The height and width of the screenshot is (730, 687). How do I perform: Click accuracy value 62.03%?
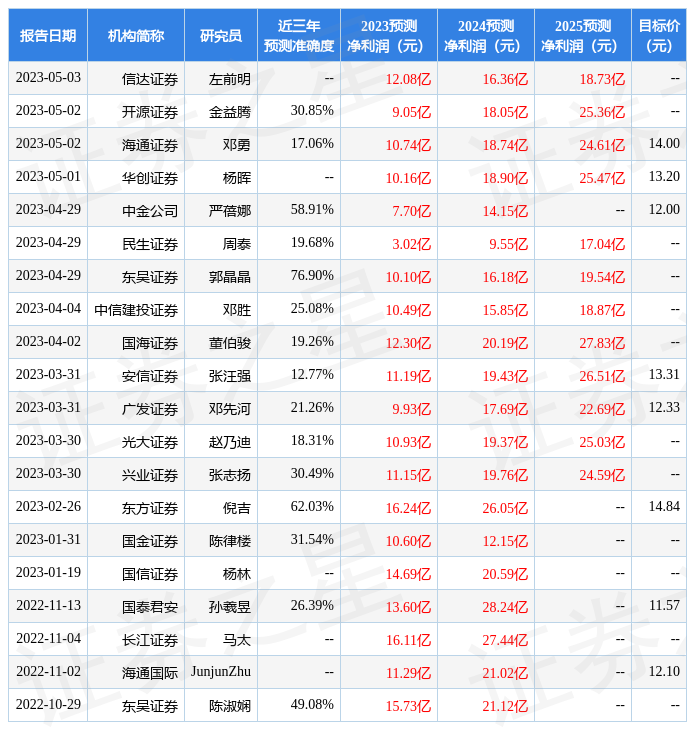[x=312, y=507]
